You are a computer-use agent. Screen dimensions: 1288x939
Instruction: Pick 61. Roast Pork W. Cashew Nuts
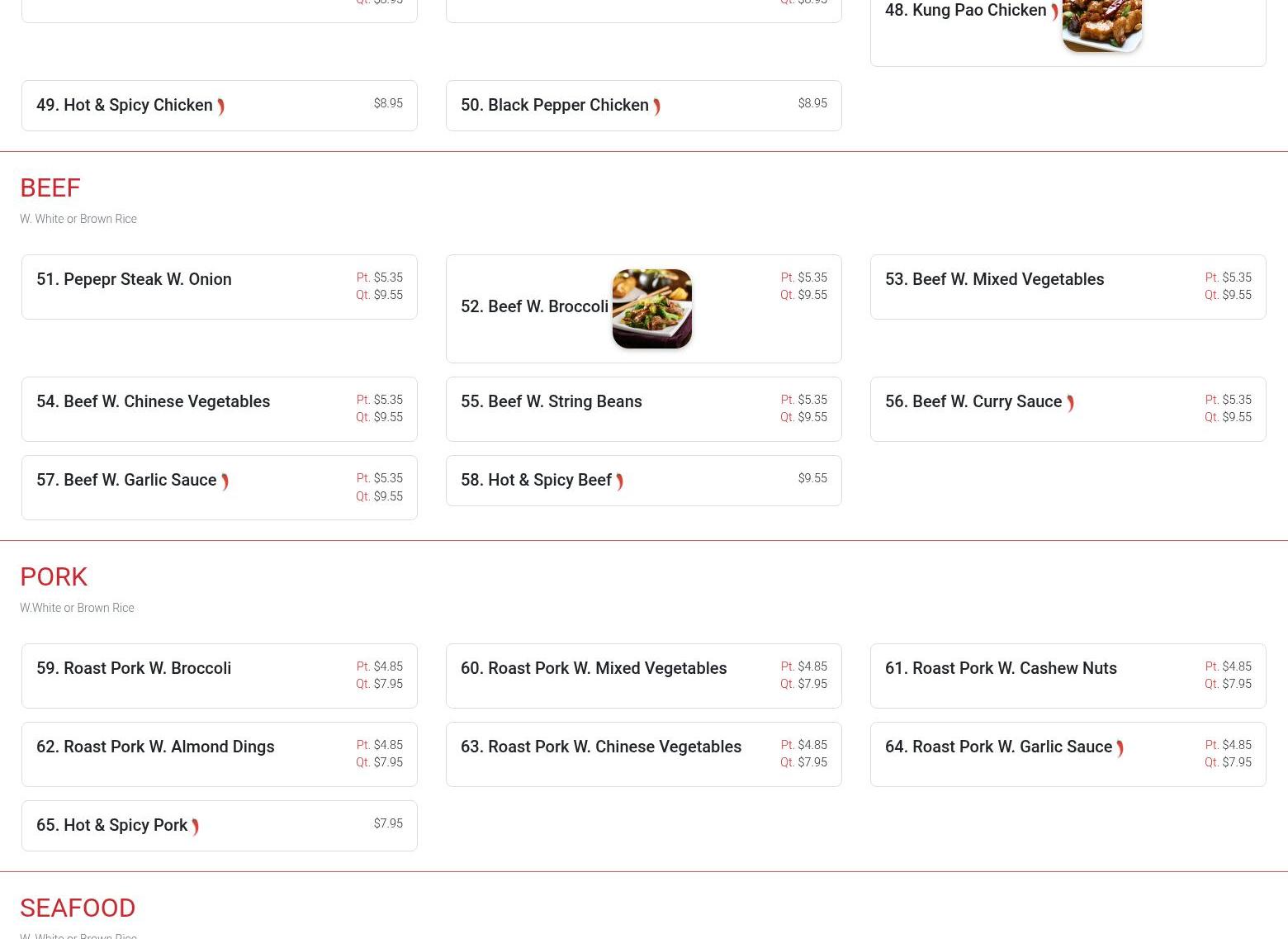click(1068, 676)
